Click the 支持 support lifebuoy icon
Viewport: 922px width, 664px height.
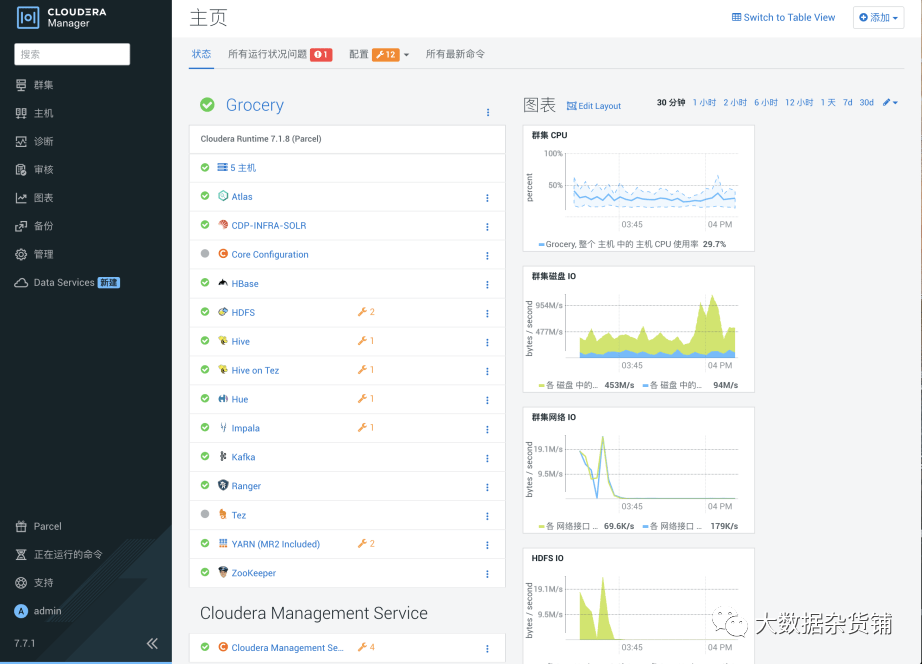tap(21, 583)
